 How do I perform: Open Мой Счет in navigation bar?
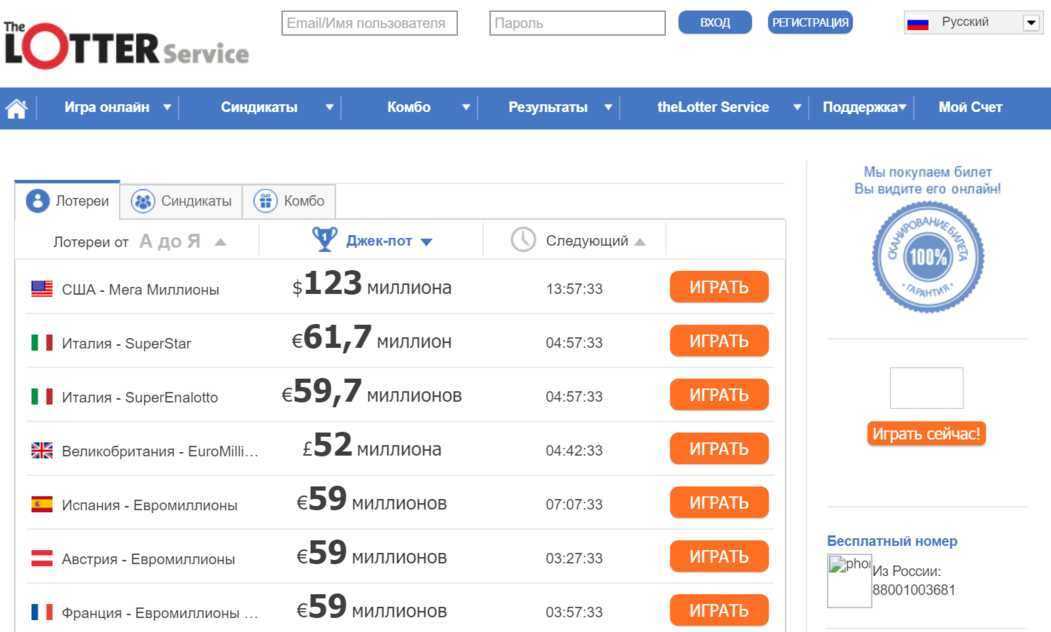(970, 107)
